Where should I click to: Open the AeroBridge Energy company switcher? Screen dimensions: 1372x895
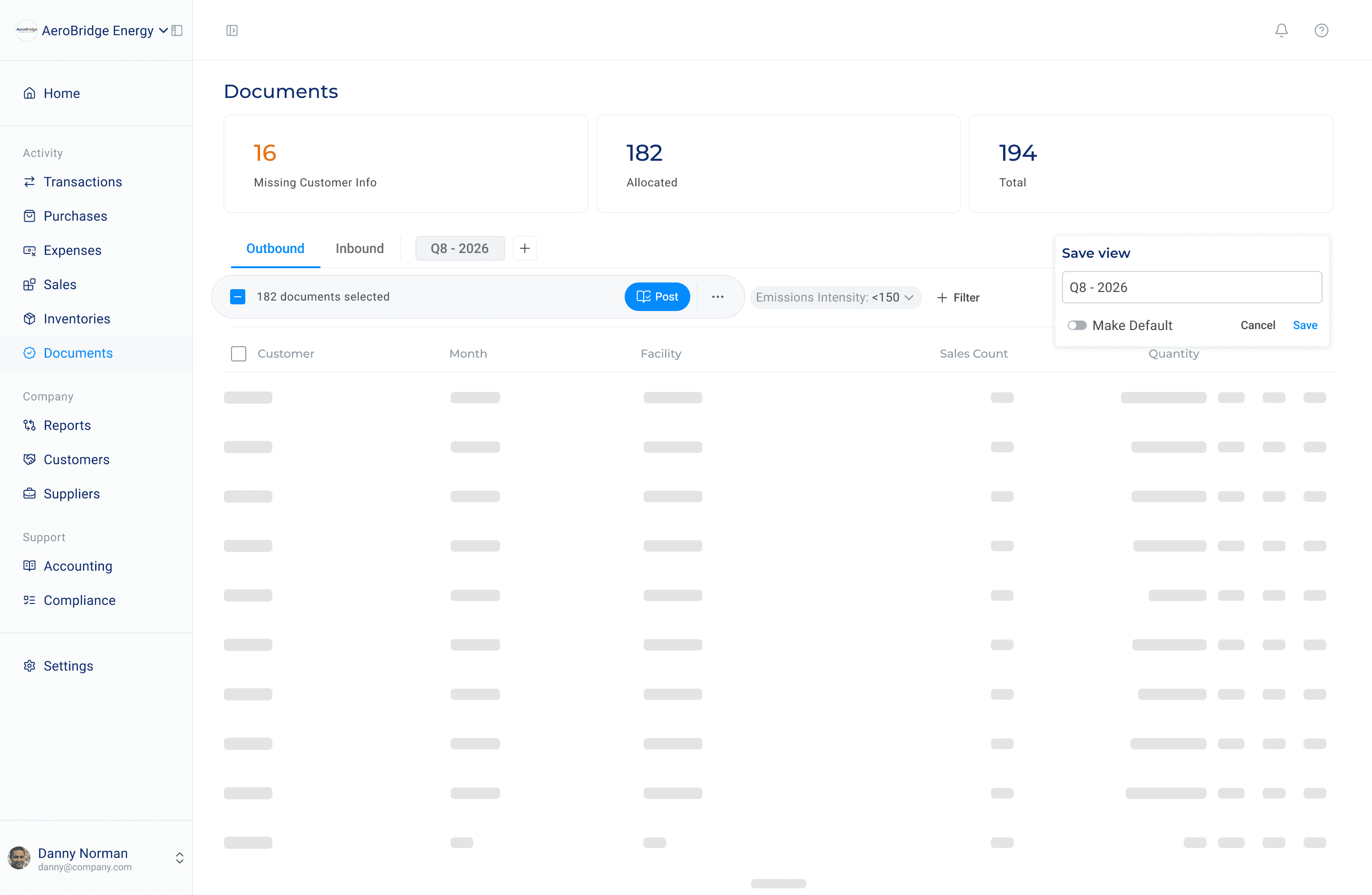[x=98, y=30]
